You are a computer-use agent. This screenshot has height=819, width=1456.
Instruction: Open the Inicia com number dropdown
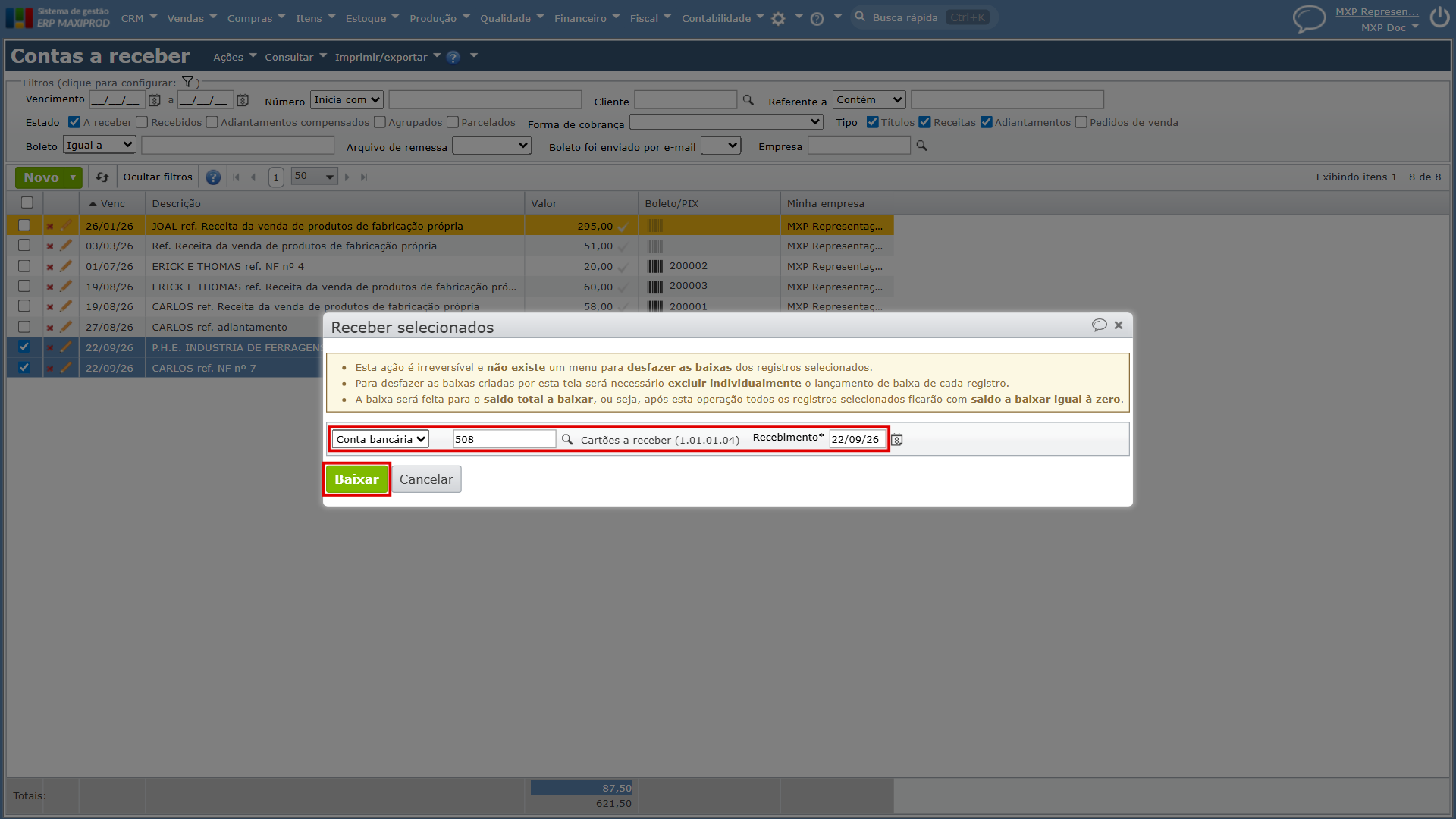coord(347,100)
